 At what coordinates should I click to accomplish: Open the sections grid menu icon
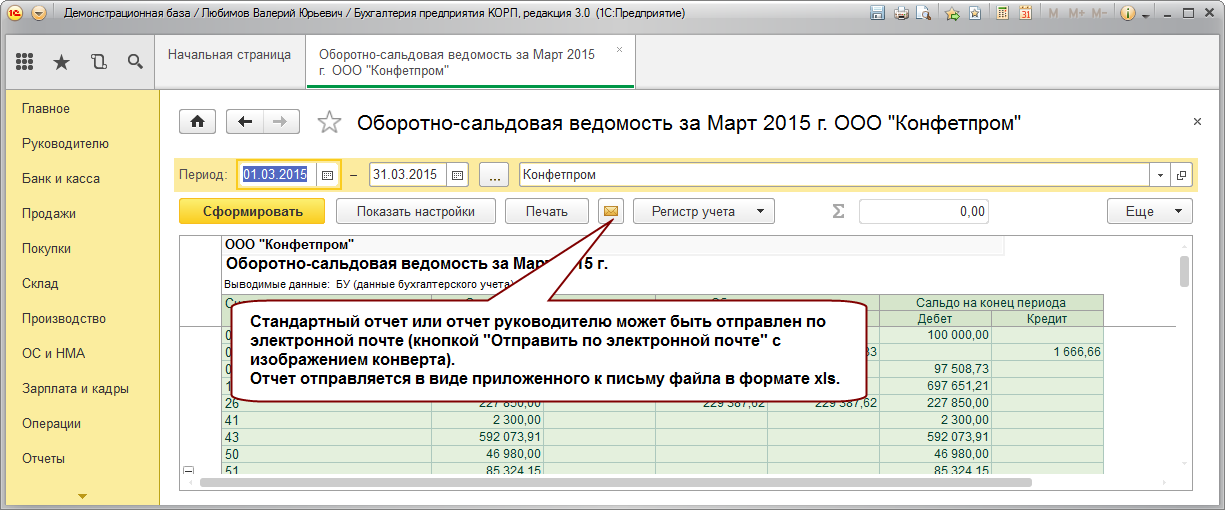point(25,62)
